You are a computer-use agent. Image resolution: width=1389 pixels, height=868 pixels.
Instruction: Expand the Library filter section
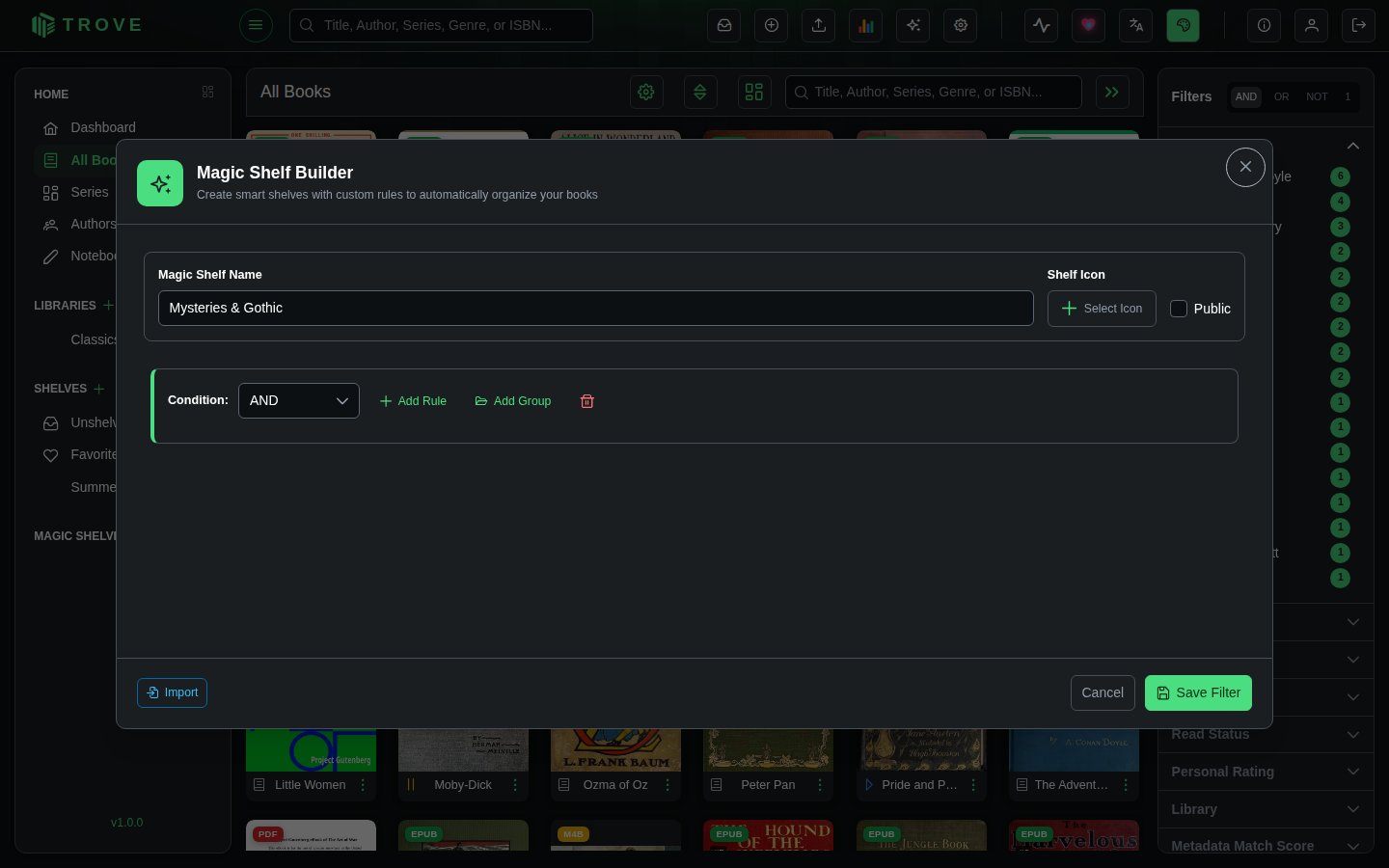[x=1266, y=809]
